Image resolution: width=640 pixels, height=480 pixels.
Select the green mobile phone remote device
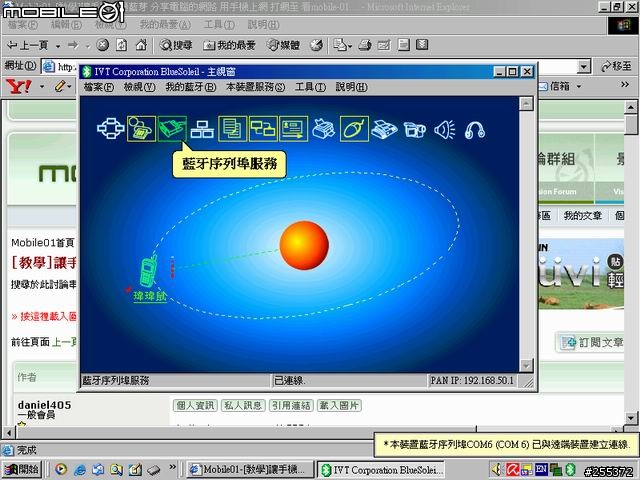[x=148, y=271]
